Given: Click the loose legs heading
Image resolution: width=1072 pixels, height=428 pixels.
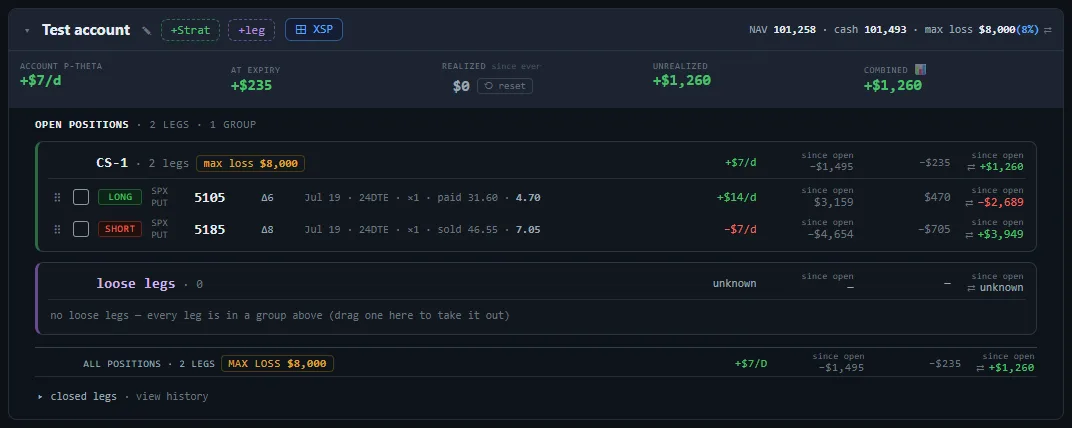Looking at the screenshot, I should tap(136, 284).
